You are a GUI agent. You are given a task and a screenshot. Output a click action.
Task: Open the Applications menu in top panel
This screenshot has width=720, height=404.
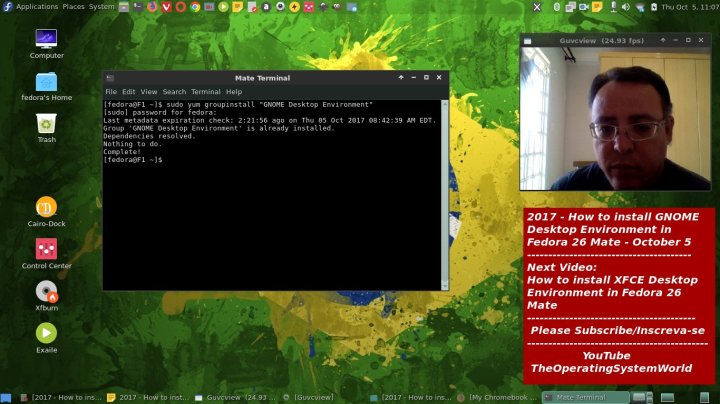point(36,7)
